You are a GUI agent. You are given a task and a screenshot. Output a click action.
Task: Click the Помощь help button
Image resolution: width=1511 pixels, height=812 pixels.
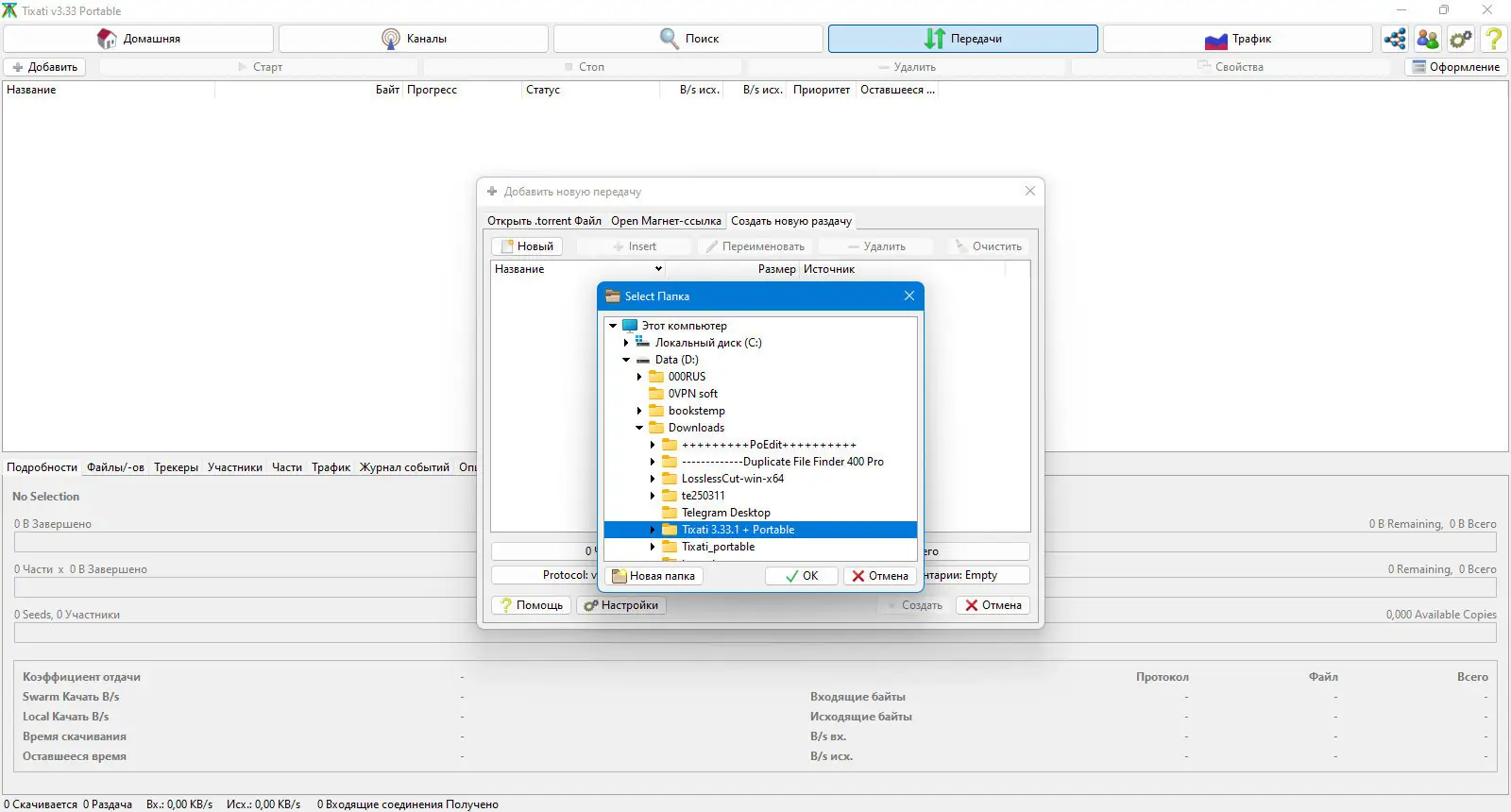tap(531, 605)
